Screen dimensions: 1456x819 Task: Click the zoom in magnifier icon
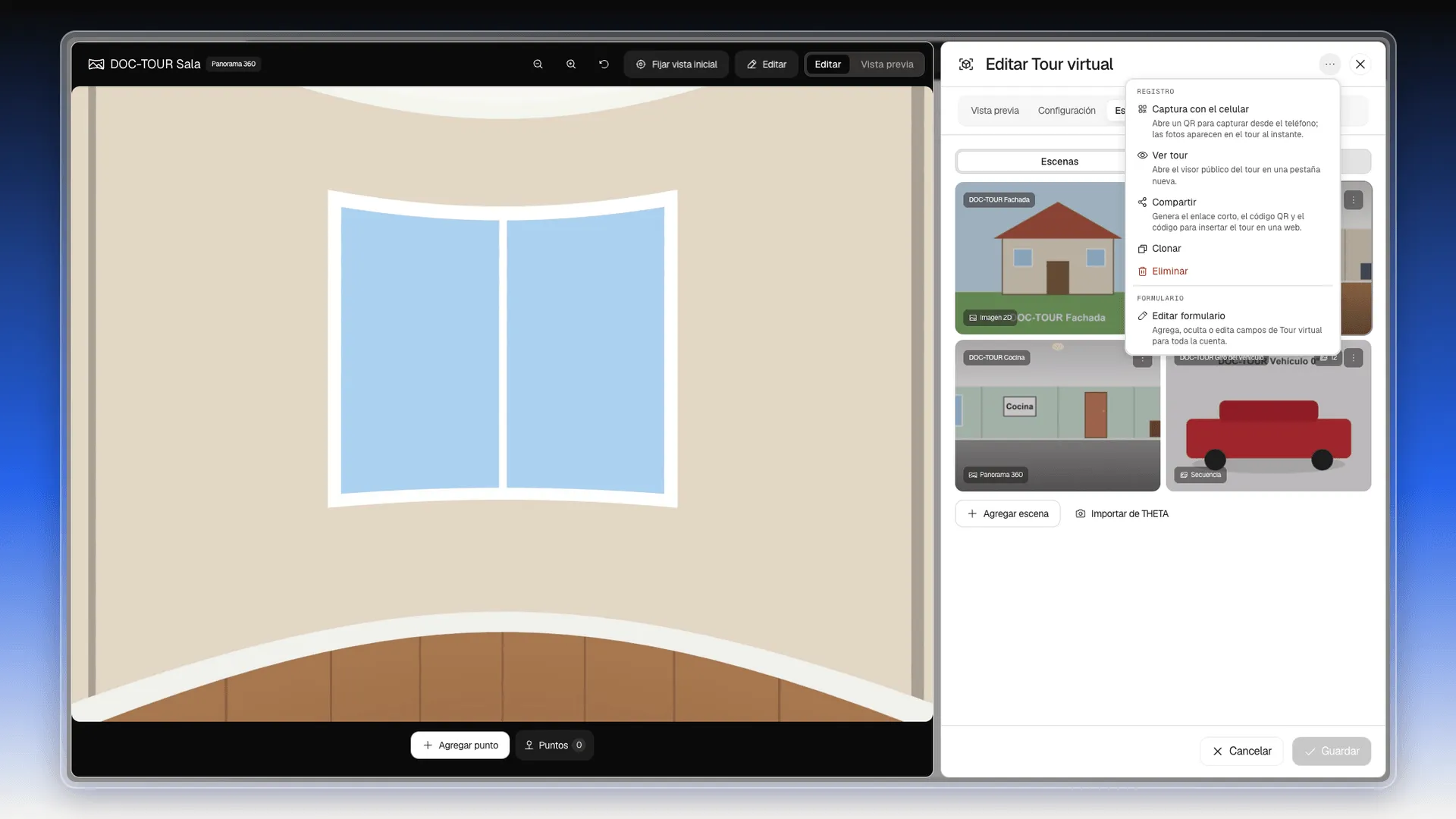point(571,64)
